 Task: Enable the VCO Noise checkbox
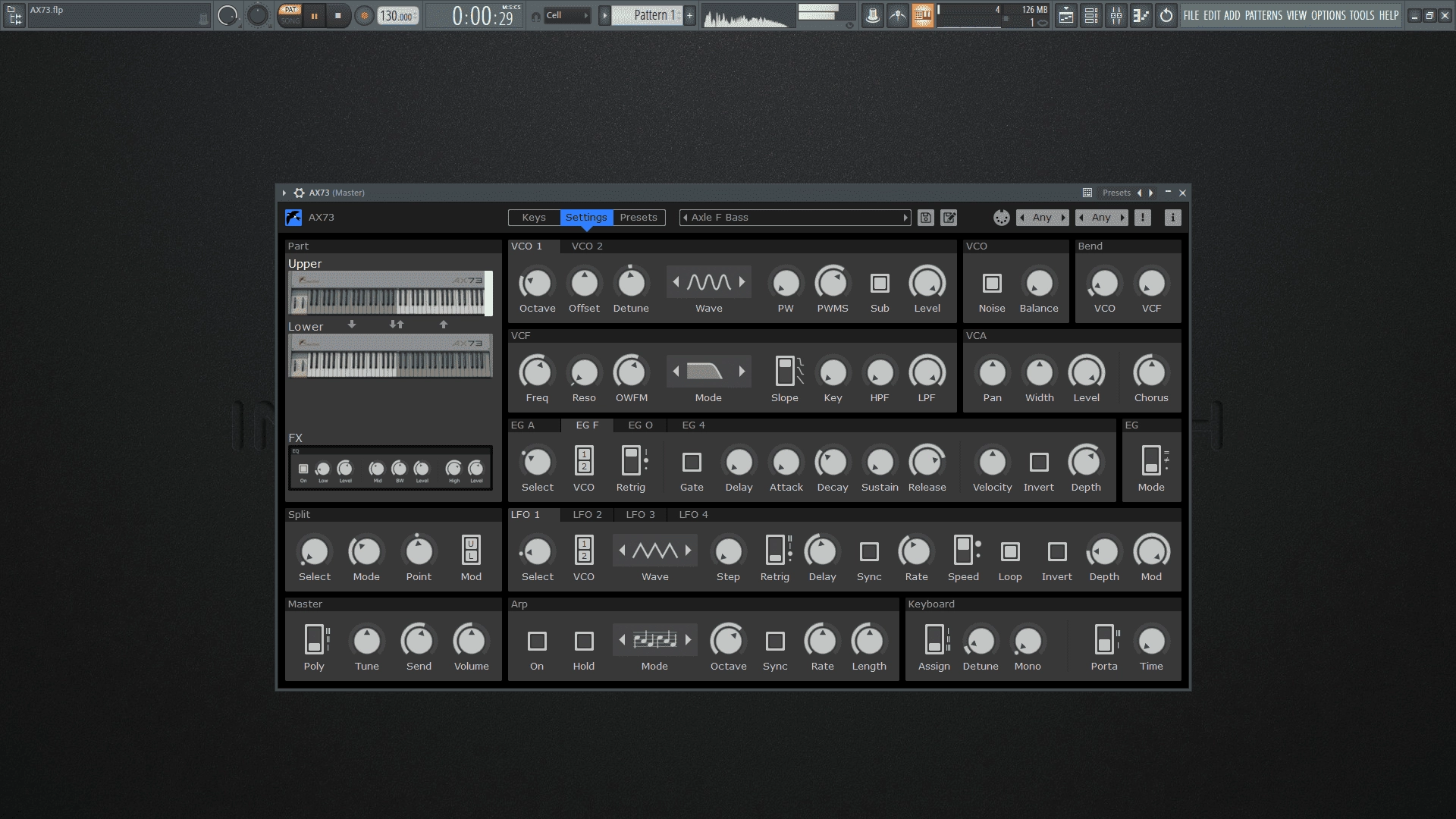click(x=992, y=283)
